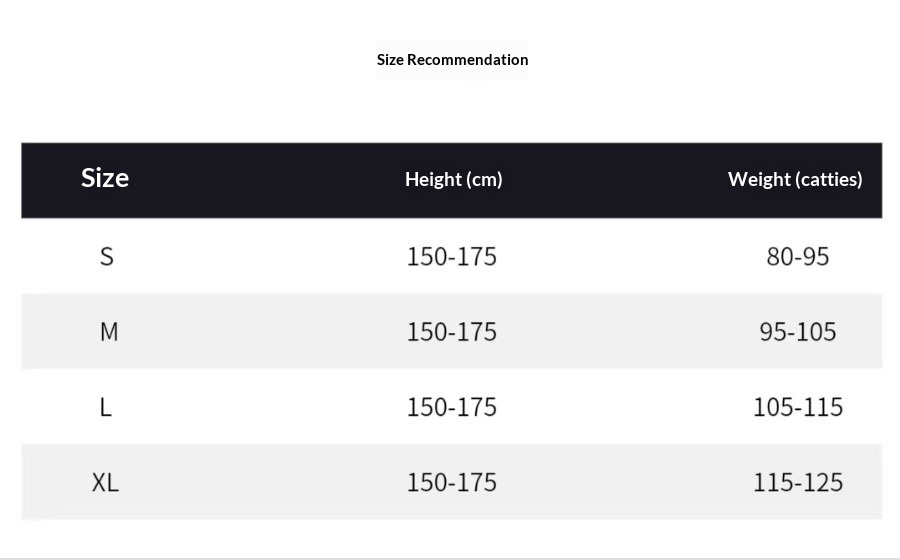The height and width of the screenshot is (560, 900).
Task: Click the height value in the XL row
Action: pos(451,482)
